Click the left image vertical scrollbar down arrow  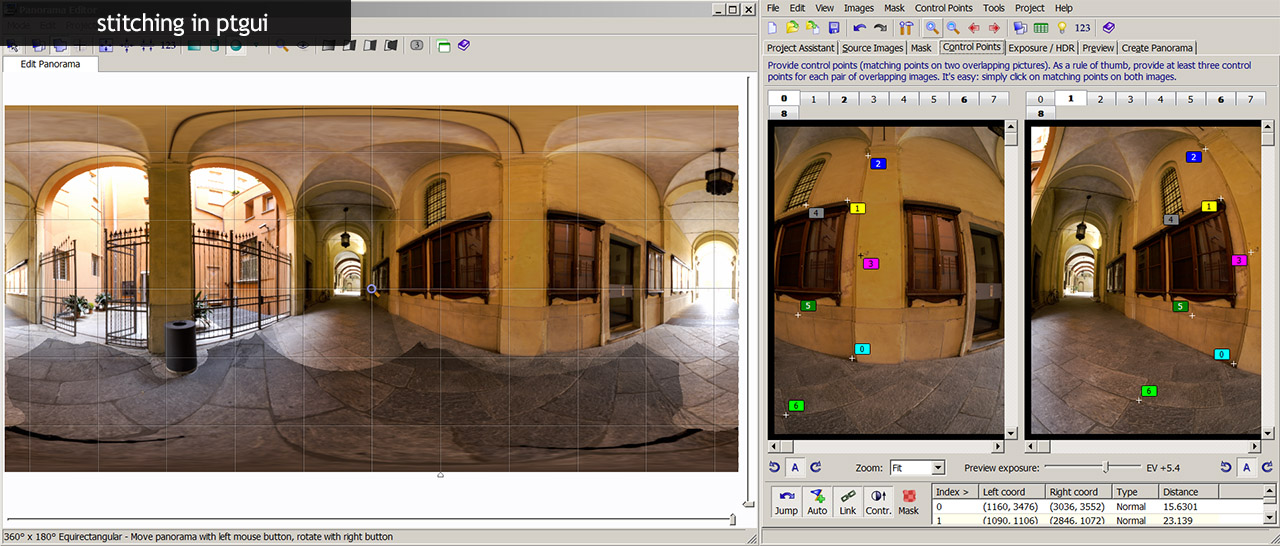tap(1011, 432)
